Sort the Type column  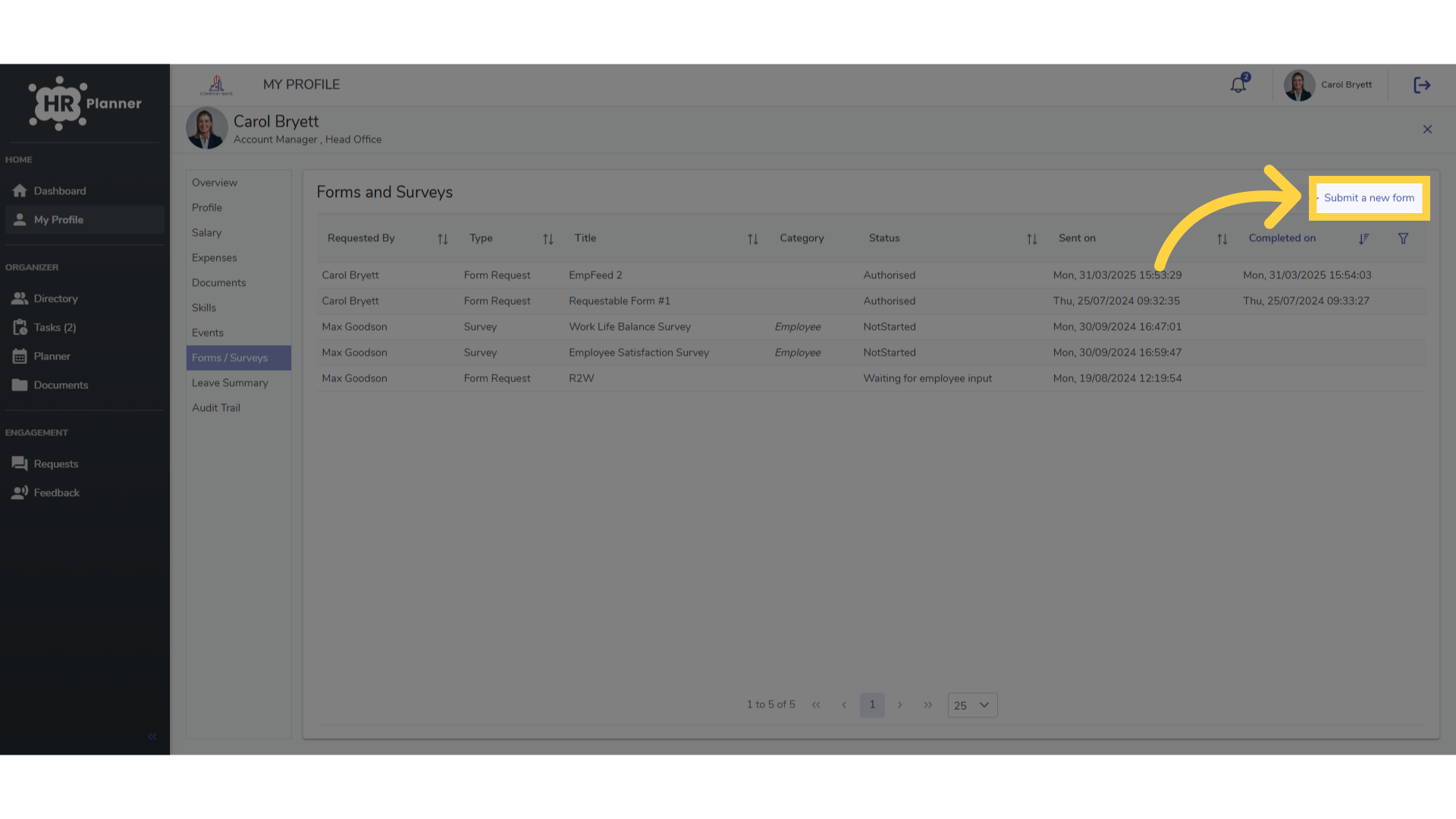548,239
